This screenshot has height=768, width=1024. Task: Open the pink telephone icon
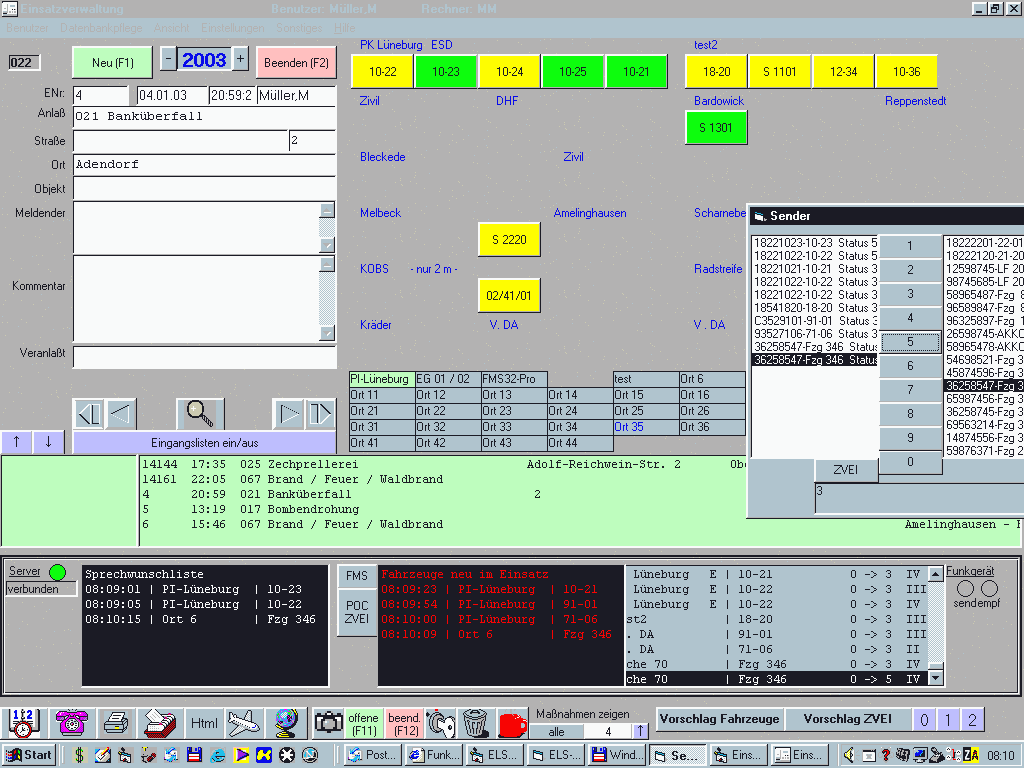pyautogui.click(x=71, y=722)
